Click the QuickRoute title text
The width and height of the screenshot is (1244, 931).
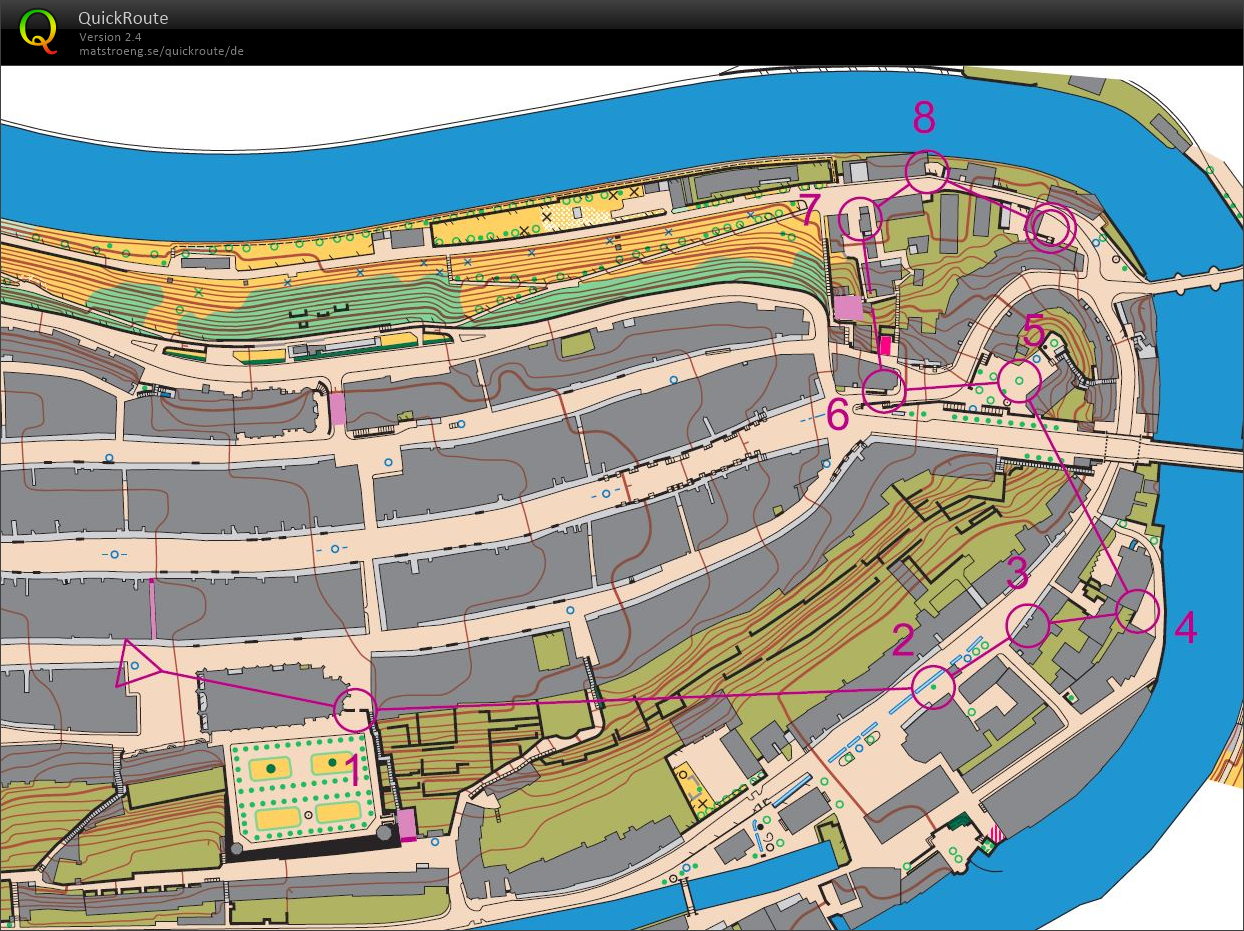pos(123,18)
